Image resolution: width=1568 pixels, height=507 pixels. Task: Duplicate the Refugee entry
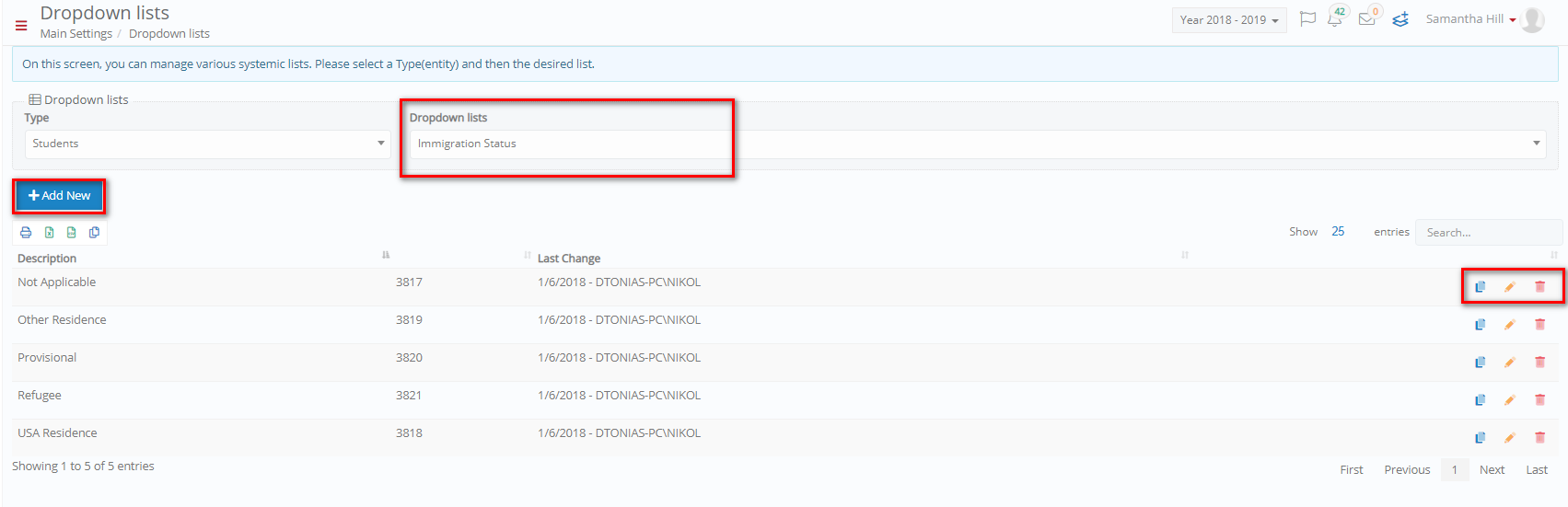1481,400
